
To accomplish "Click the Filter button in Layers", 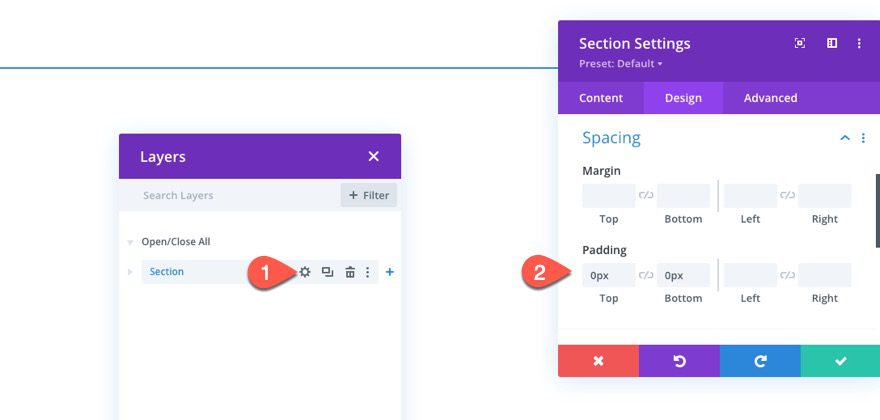I will pos(369,195).
